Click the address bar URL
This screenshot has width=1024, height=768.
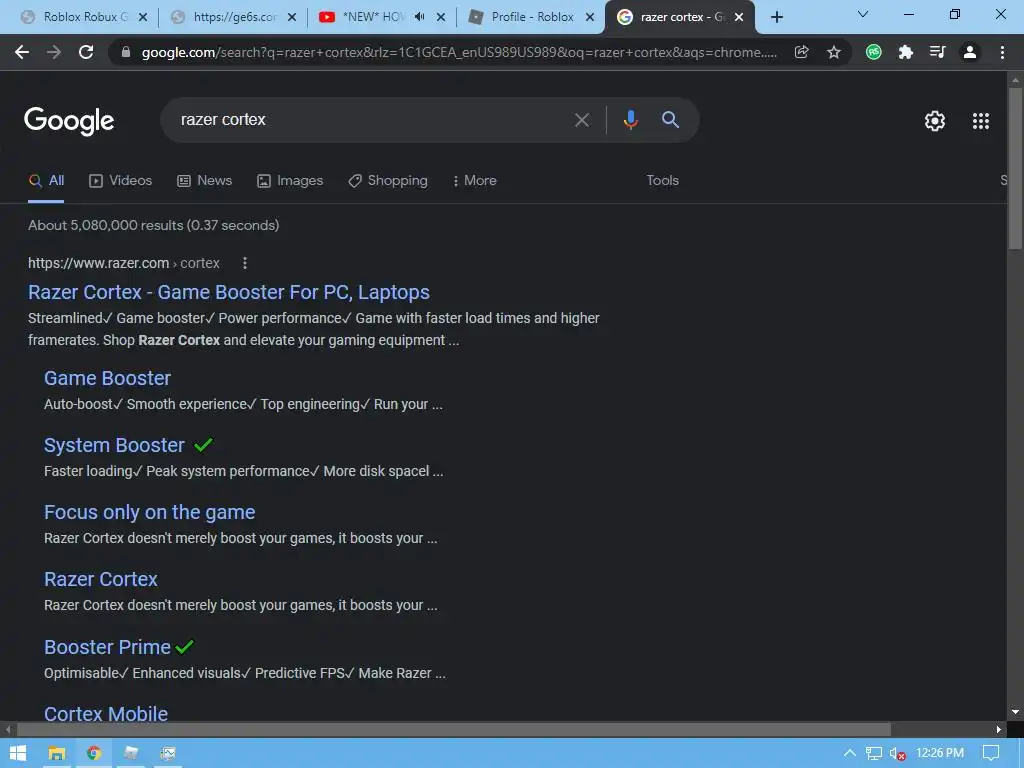click(x=459, y=52)
